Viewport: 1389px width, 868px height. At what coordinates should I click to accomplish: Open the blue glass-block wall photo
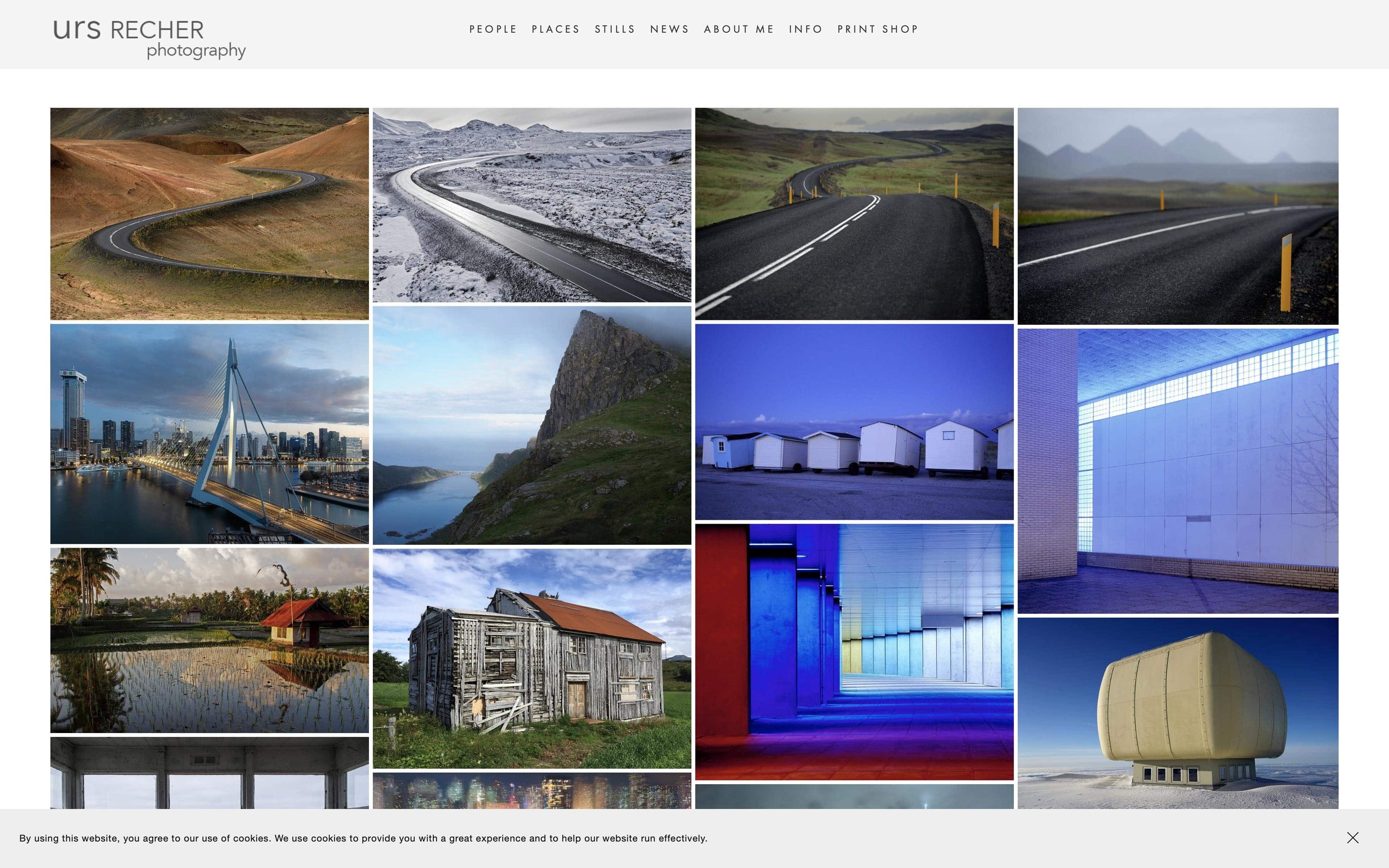(1177, 471)
